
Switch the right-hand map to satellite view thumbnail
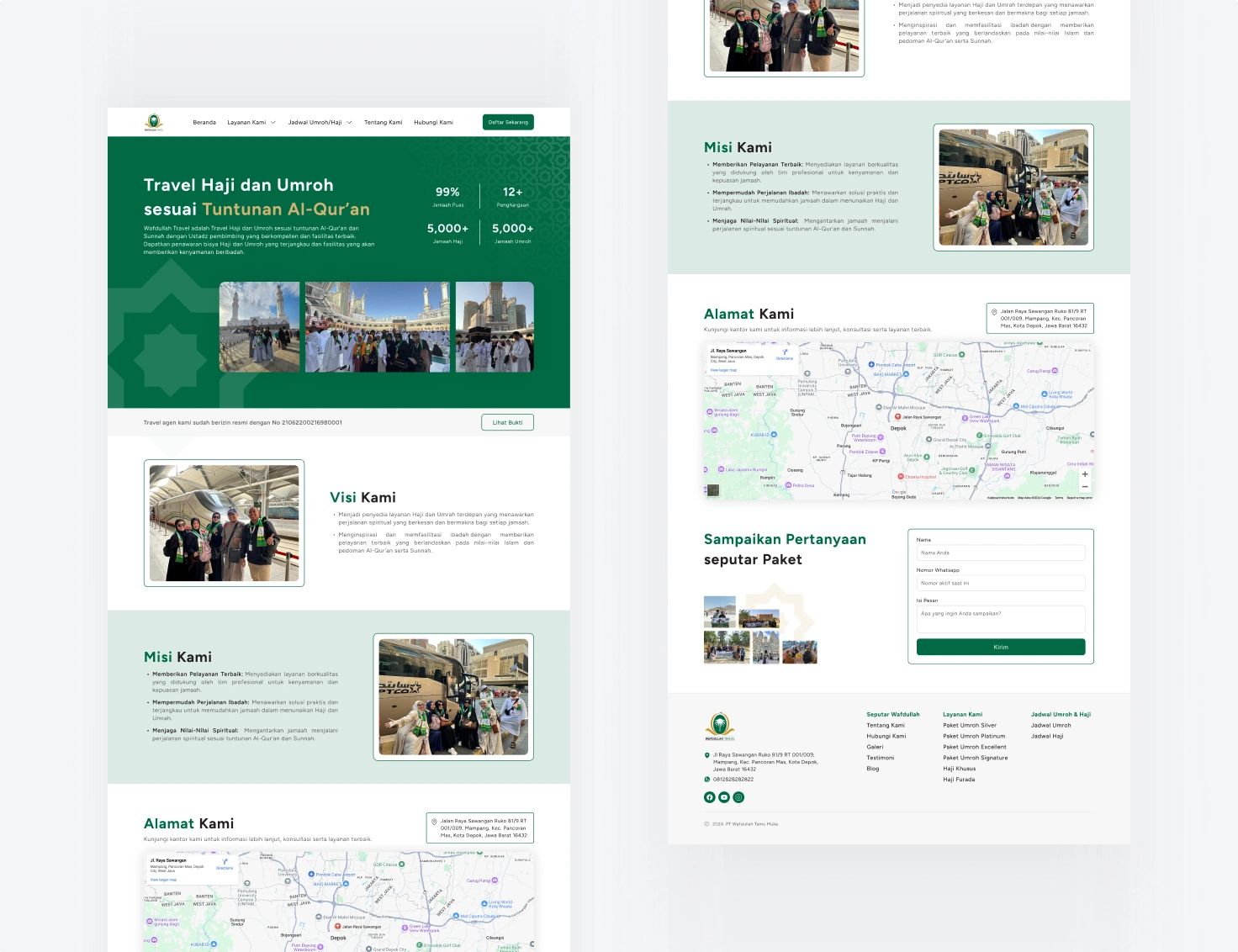[713, 490]
